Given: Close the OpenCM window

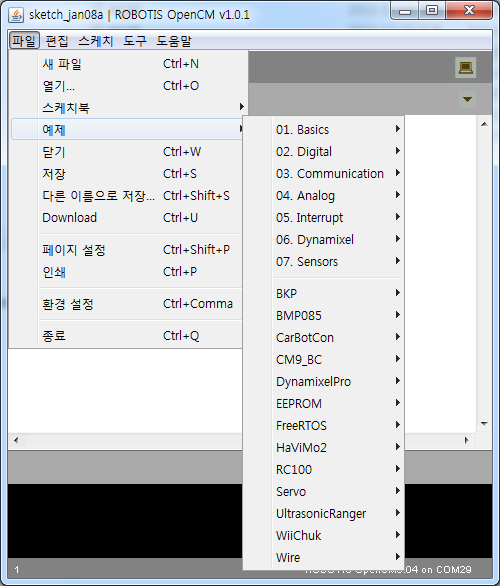Looking at the screenshot, I should (469, 11).
